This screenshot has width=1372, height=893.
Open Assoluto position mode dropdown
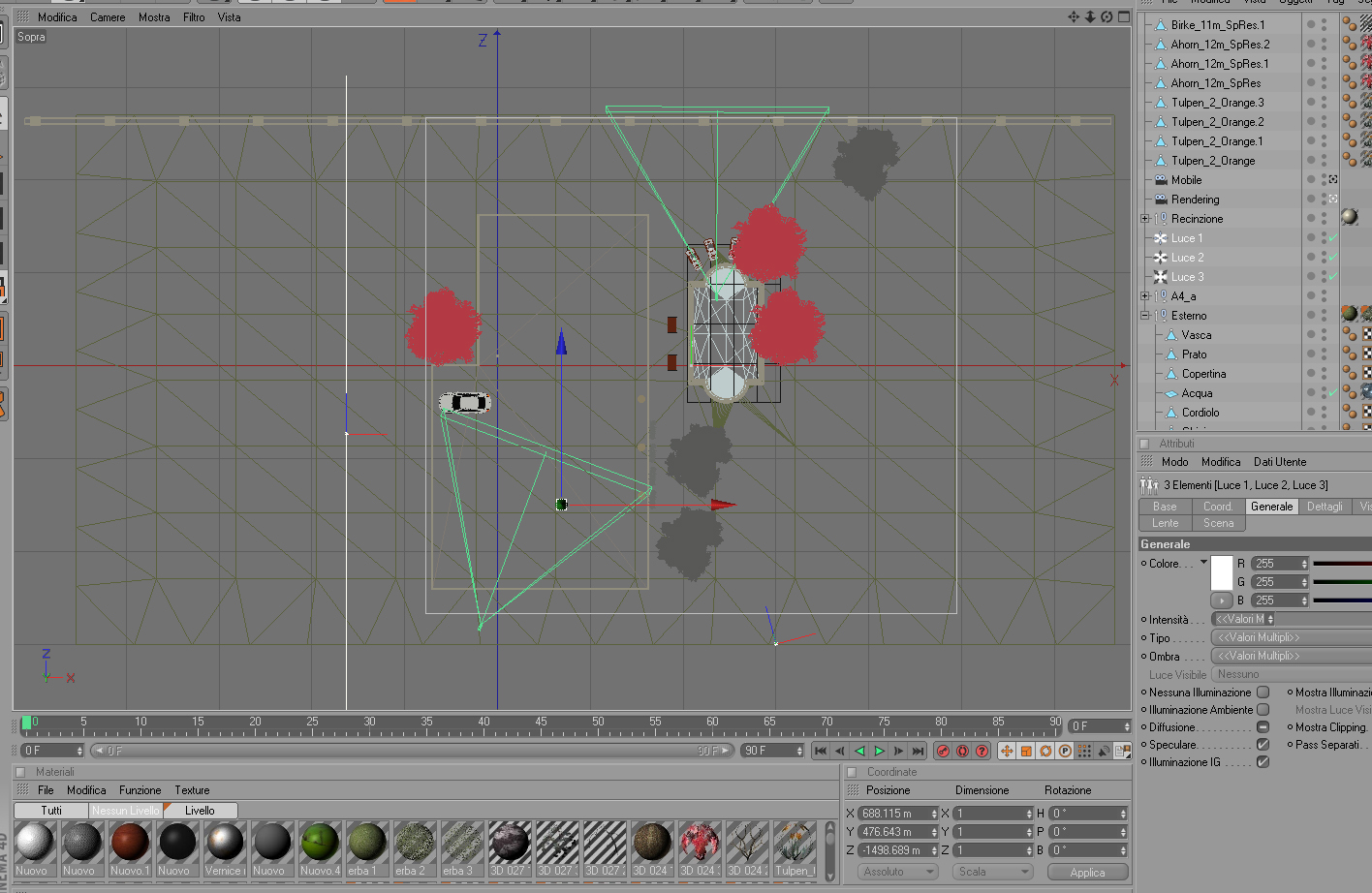pos(898,872)
